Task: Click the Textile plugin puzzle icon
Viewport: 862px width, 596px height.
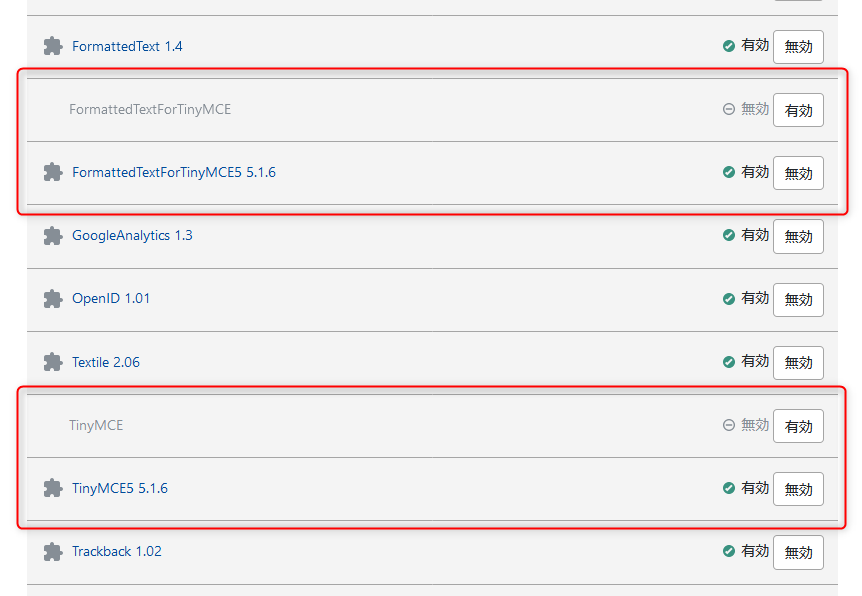Action: (x=53, y=362)
